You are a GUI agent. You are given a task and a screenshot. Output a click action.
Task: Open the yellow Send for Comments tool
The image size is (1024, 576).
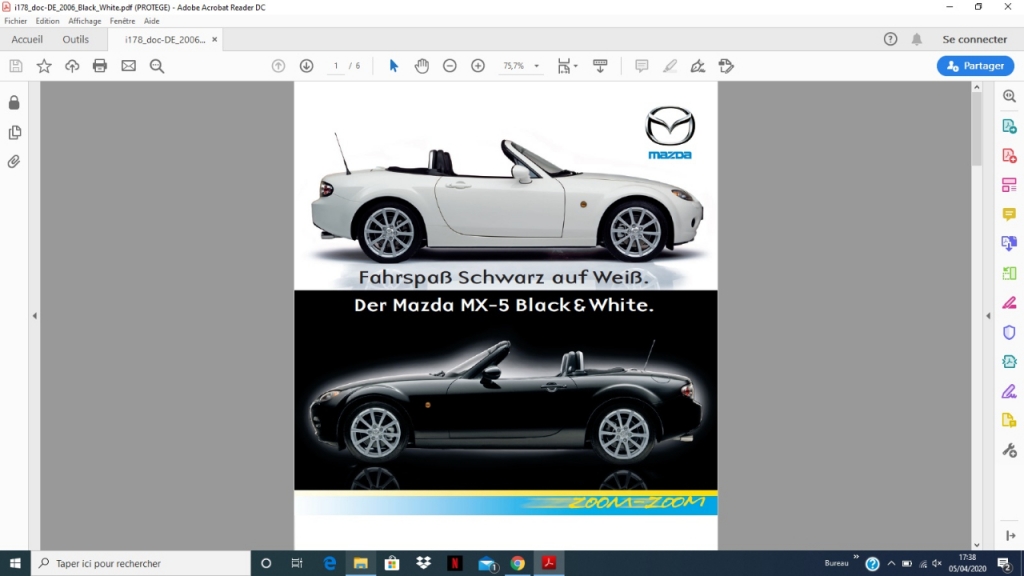point(1009,421)
